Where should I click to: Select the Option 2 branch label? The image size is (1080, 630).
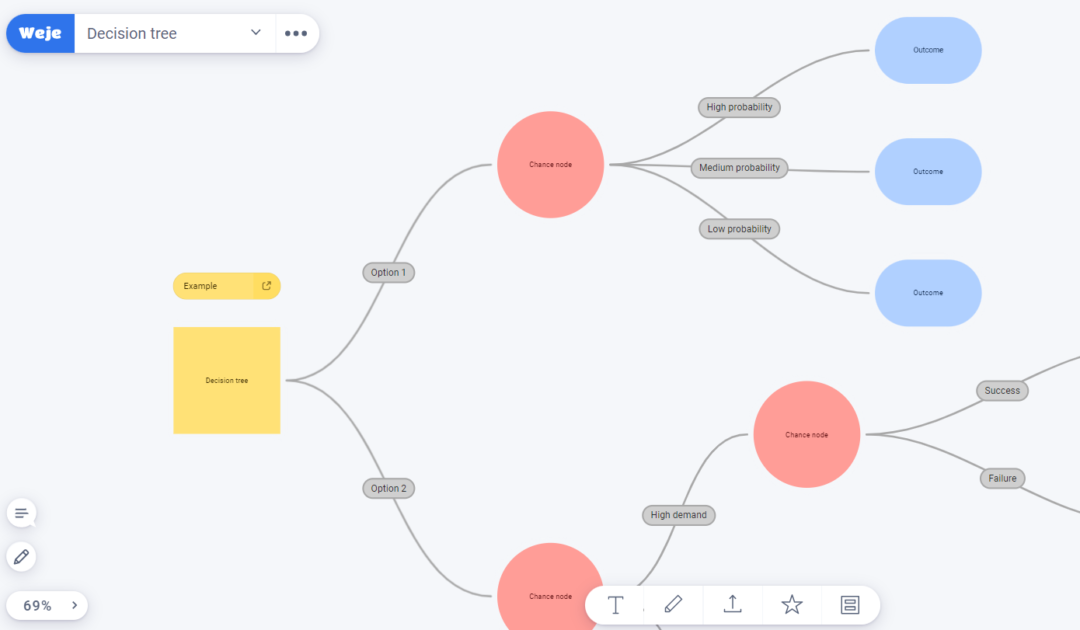[388, 488]
